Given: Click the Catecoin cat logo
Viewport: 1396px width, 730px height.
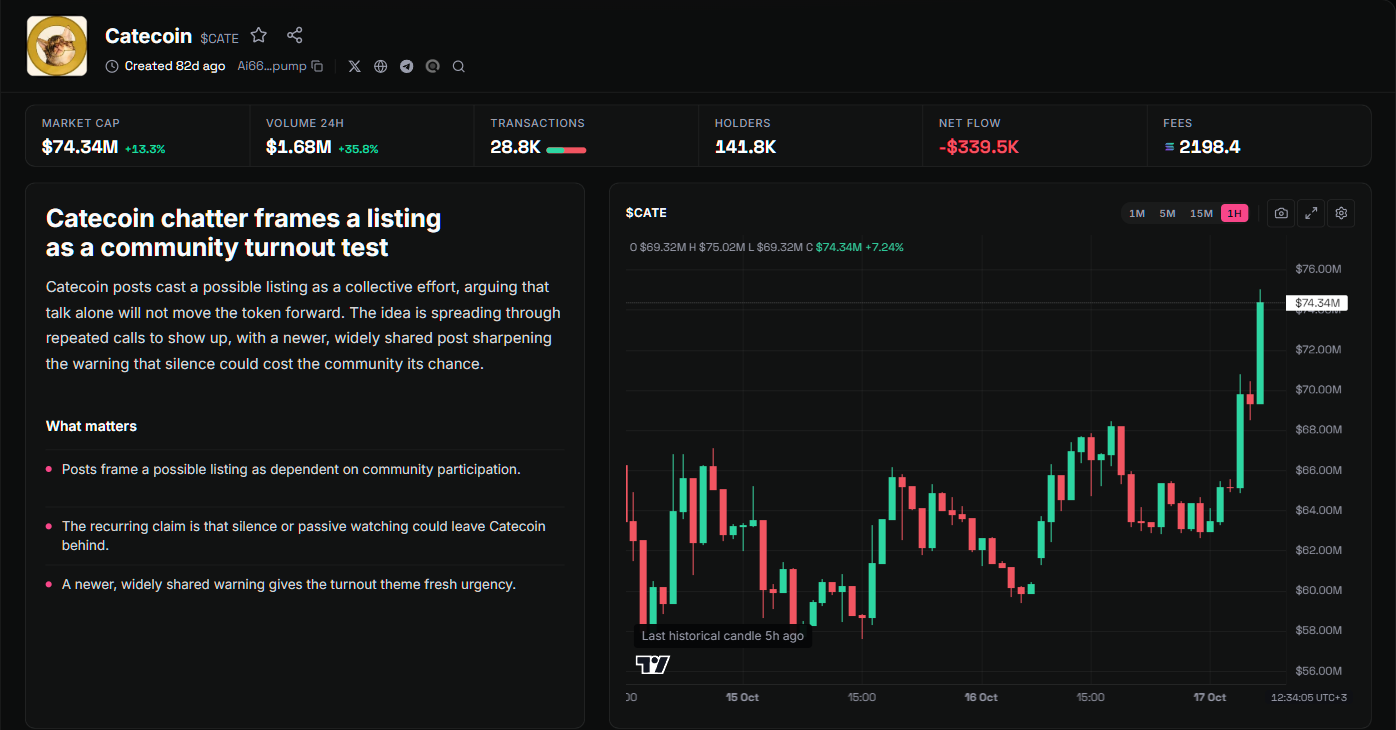Looking at the screenshot, I should point(57,46).
